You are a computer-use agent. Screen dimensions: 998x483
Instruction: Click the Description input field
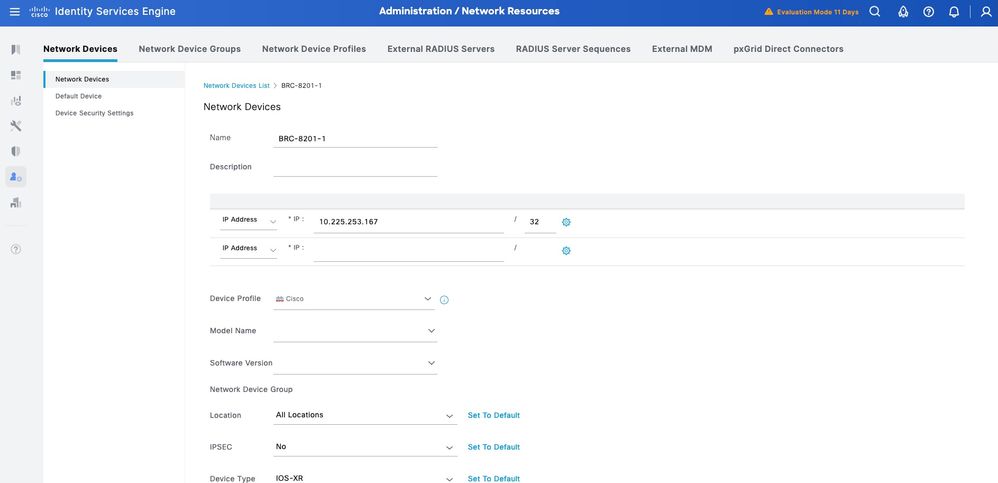click(x=355, y=167)
